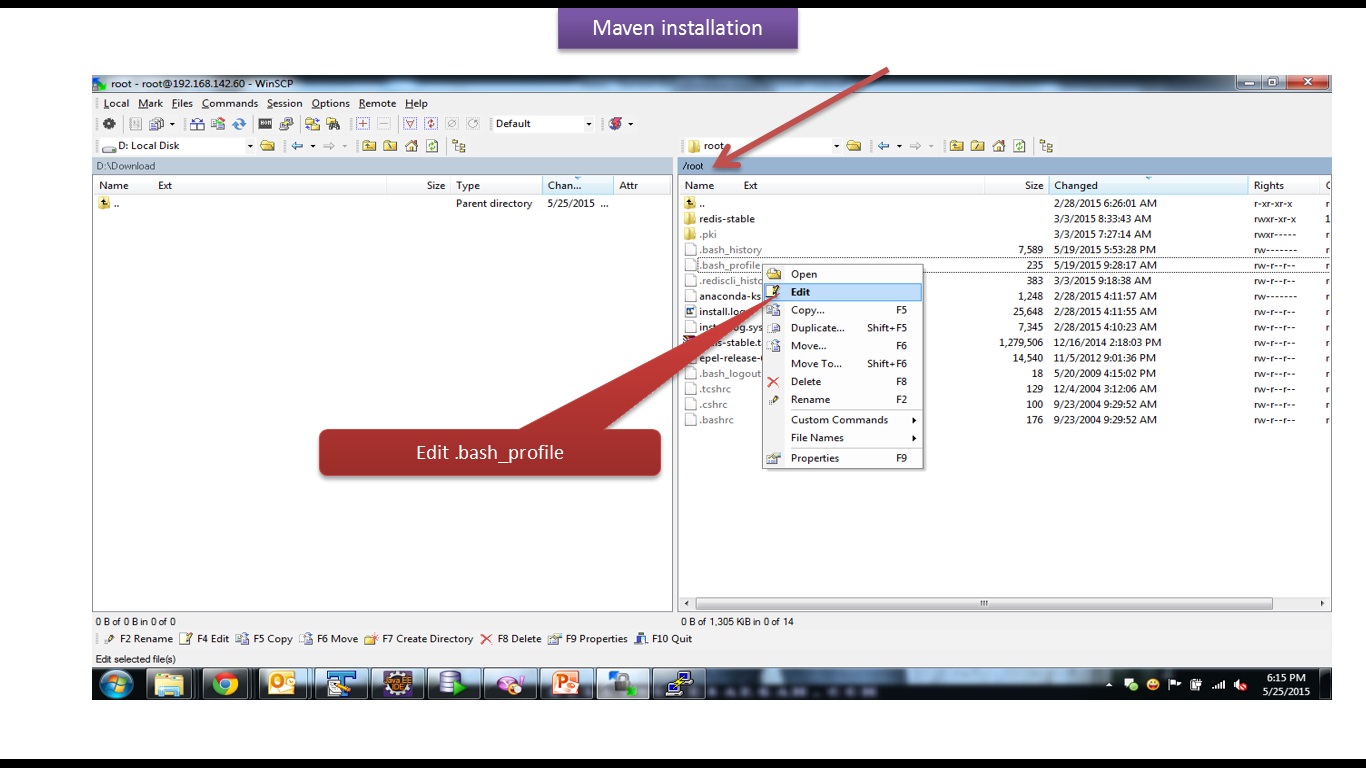Image resolution: width=1366 pixels, height=768 pixels.
Task: Expand File Names submenu in the context menu
Action: 842,438
